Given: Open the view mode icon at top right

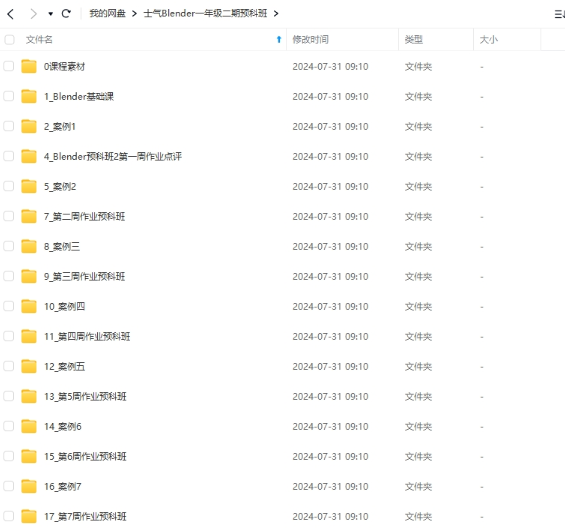Looking at the screenshot, I should pyautogui.click(x=559, y=14).
